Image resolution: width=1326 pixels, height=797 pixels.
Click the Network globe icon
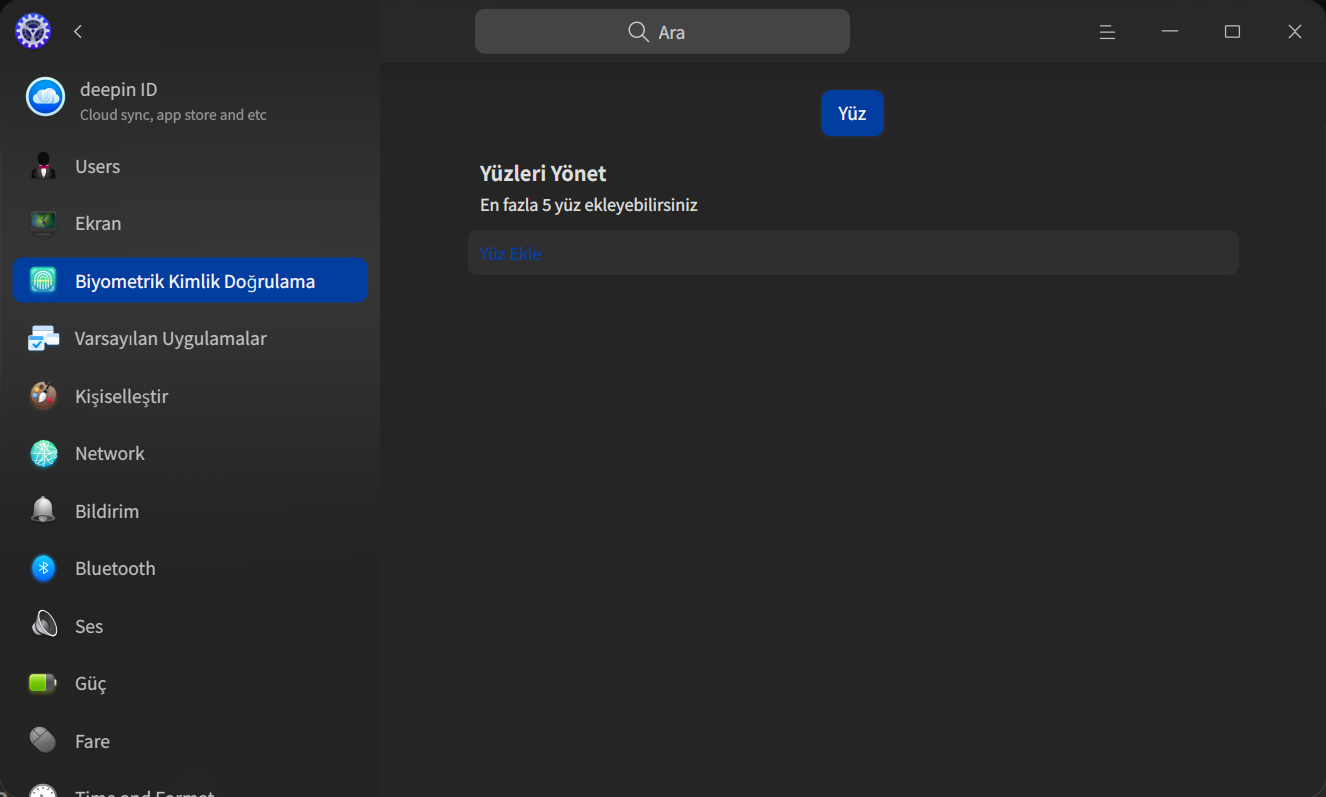click(43, 453)
